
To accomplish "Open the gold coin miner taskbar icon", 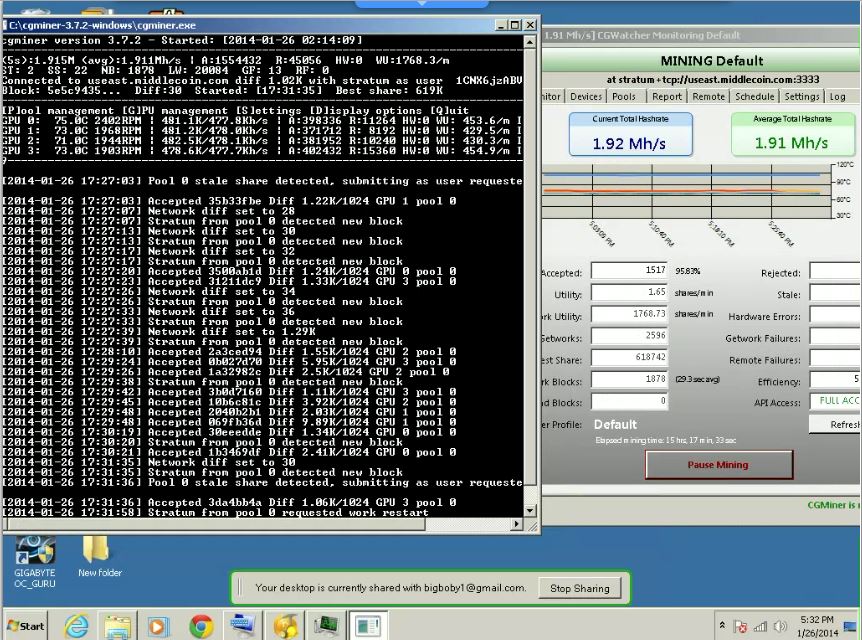I will point(285,626).
